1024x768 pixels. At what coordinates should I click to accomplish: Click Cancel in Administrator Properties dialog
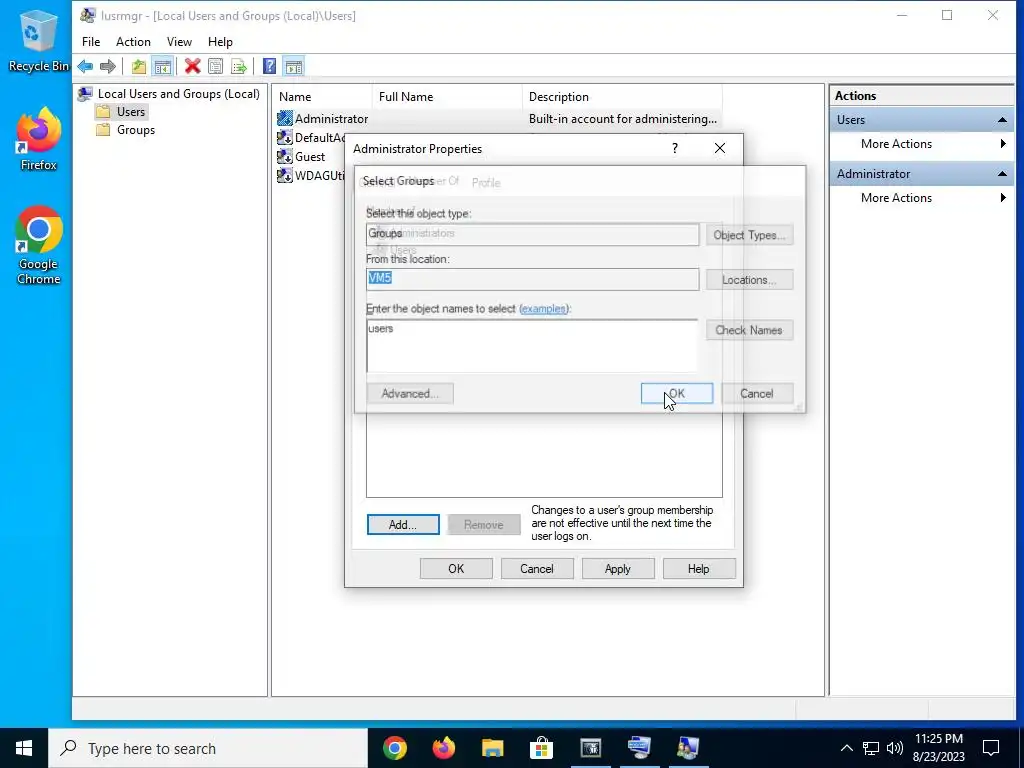(x=537, y=569)
